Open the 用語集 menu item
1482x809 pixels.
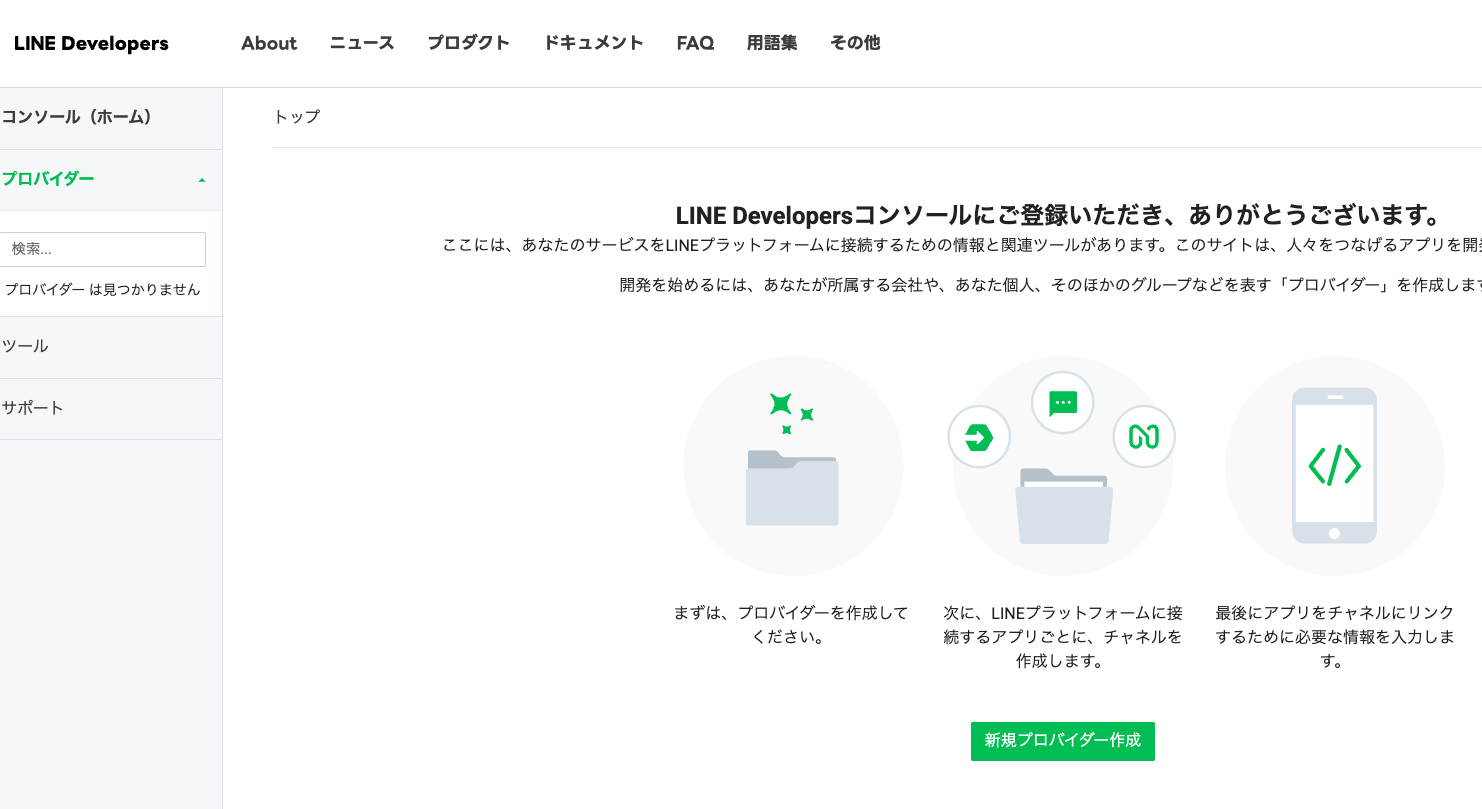772,43
